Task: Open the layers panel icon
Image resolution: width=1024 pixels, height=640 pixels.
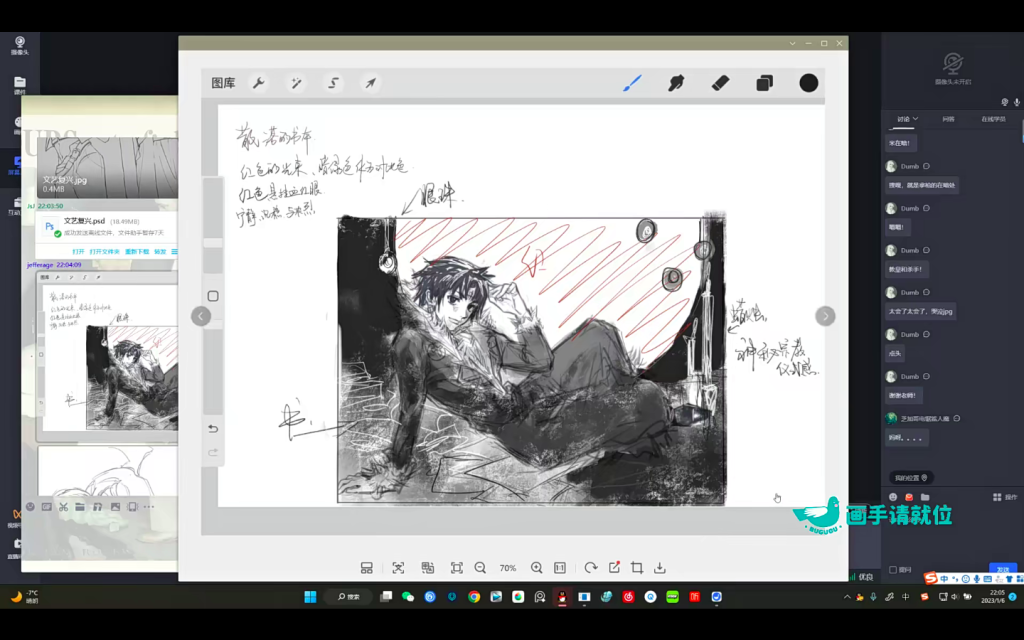Action: 764,83
